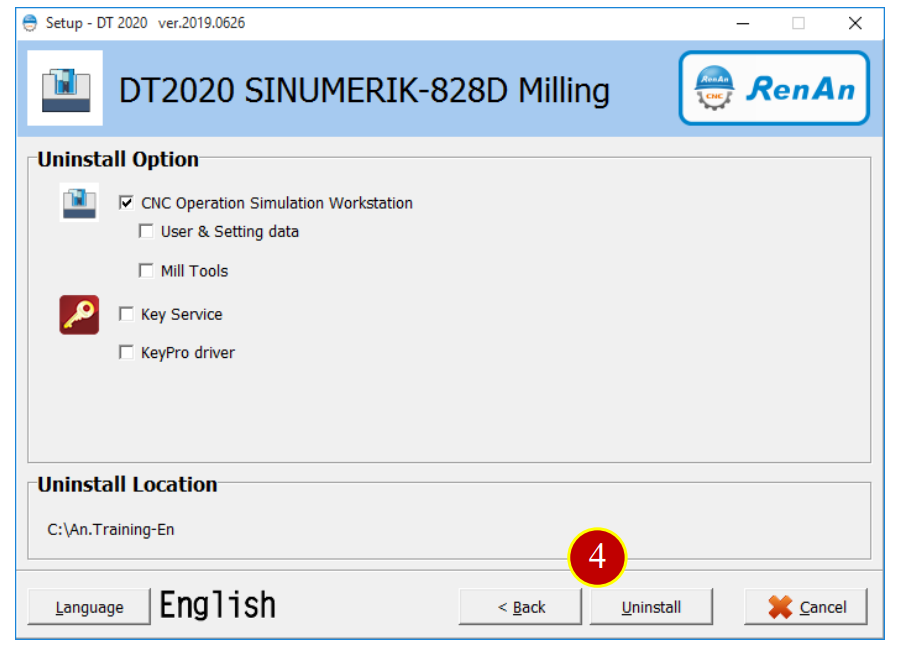Click the CNC workstation icon under Uninstall Option
Image resolution: width=900 pixels, height=648 pixels.
tap(79, 203)
